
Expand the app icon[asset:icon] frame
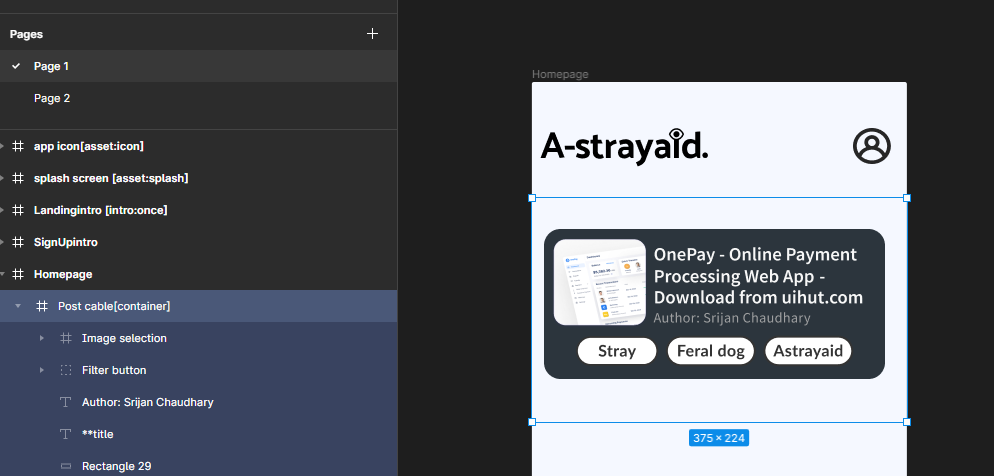pos(3,146)
